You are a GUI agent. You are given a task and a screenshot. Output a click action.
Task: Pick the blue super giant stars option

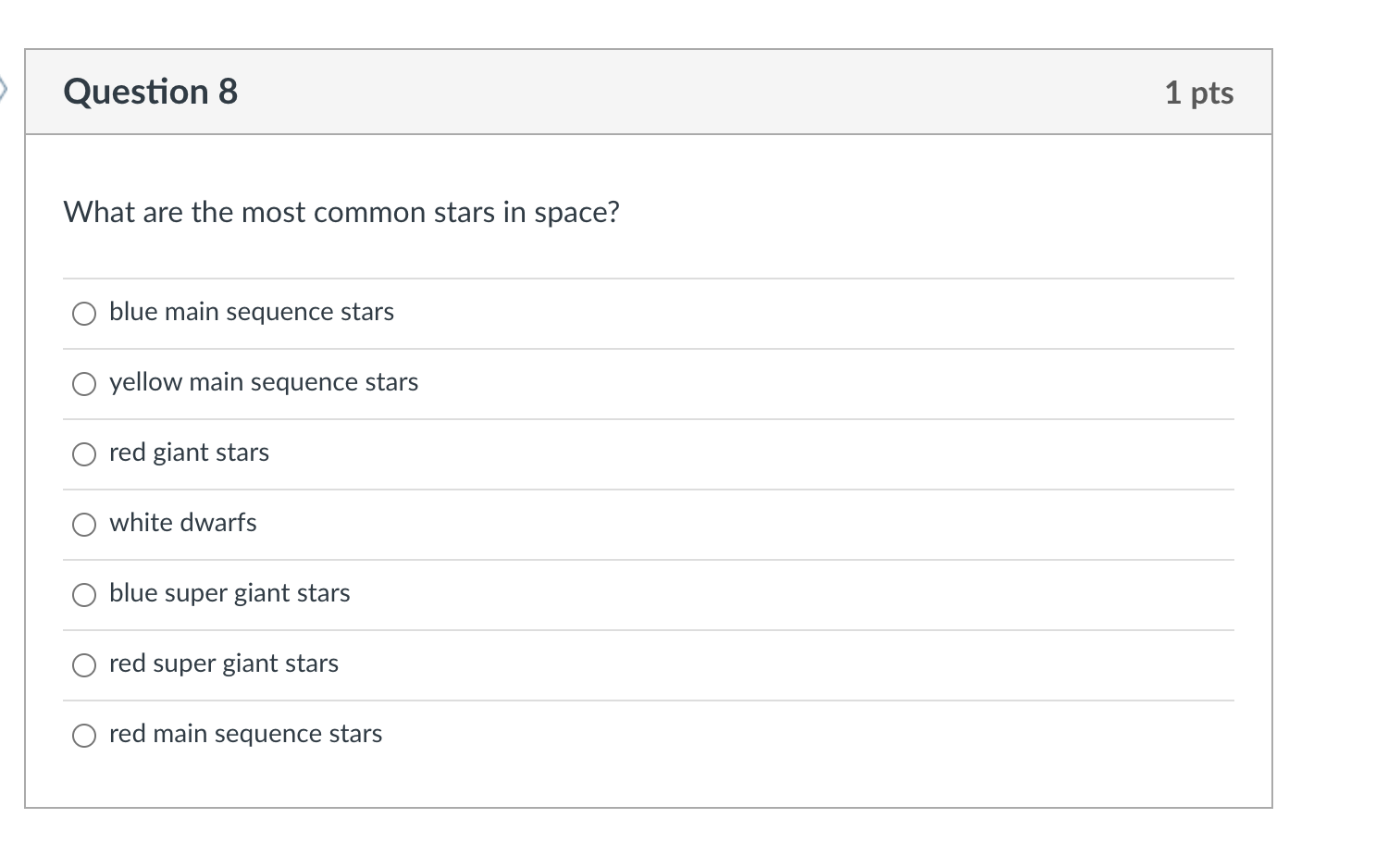pos(84,594)
